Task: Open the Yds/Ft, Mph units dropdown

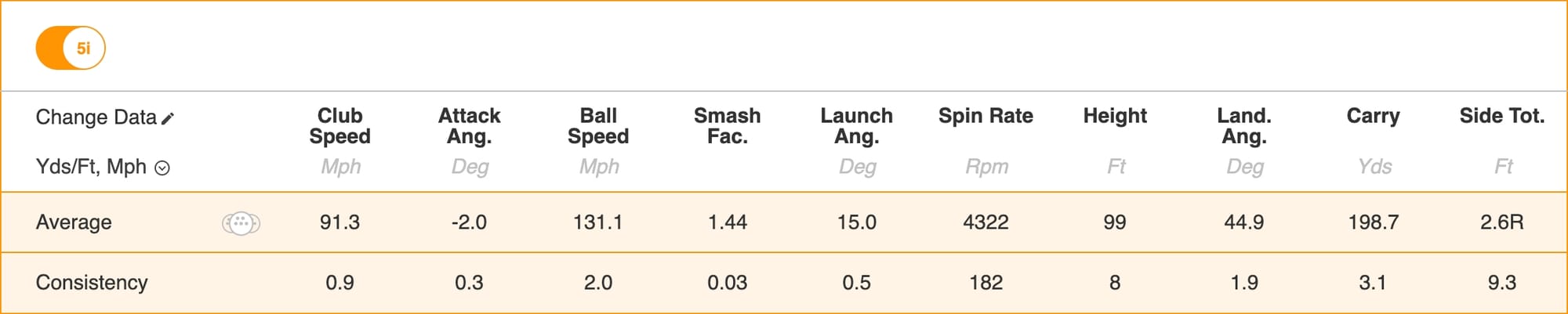Action: (162, 168)
